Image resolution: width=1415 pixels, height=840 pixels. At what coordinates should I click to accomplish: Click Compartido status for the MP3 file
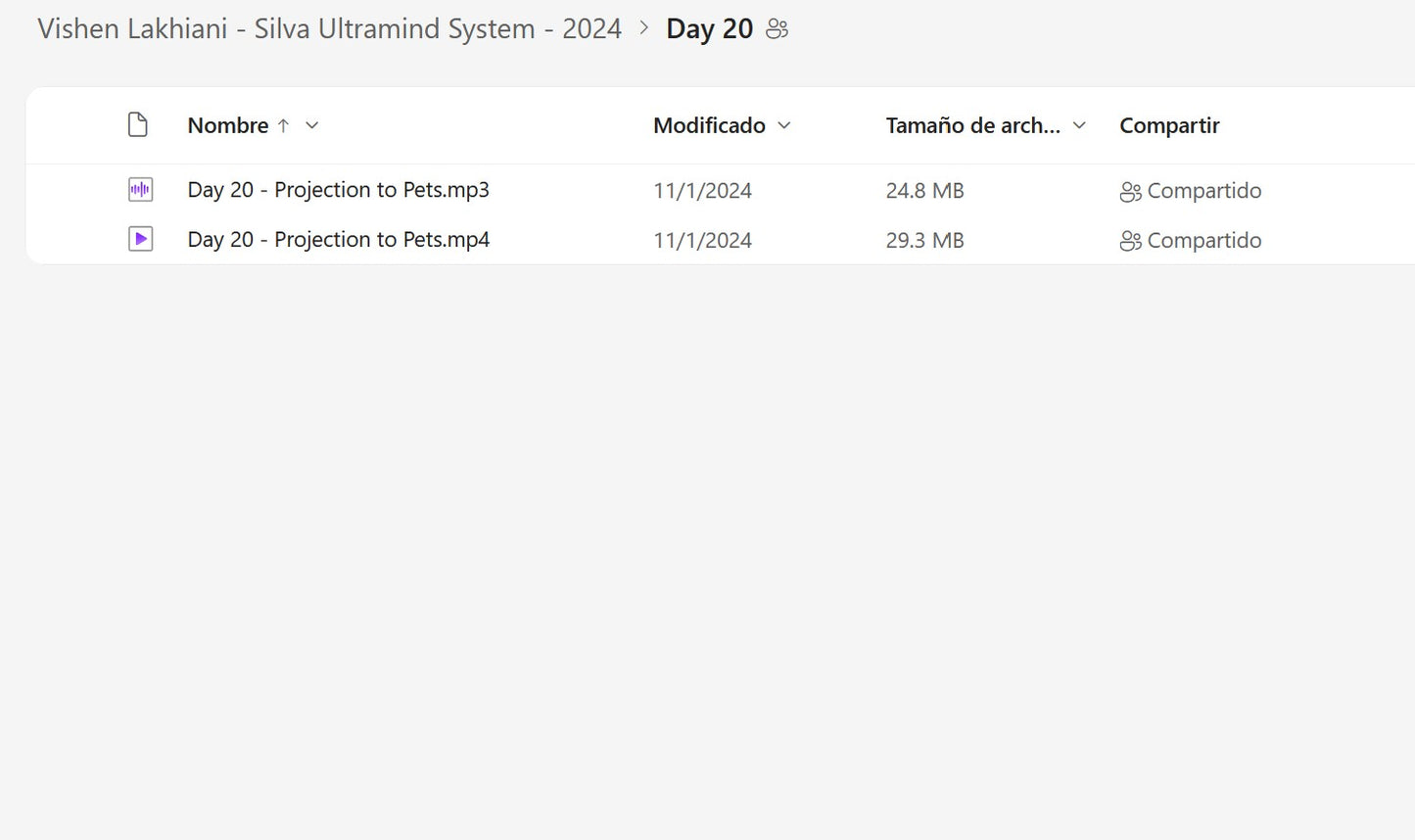point(1203,191)
